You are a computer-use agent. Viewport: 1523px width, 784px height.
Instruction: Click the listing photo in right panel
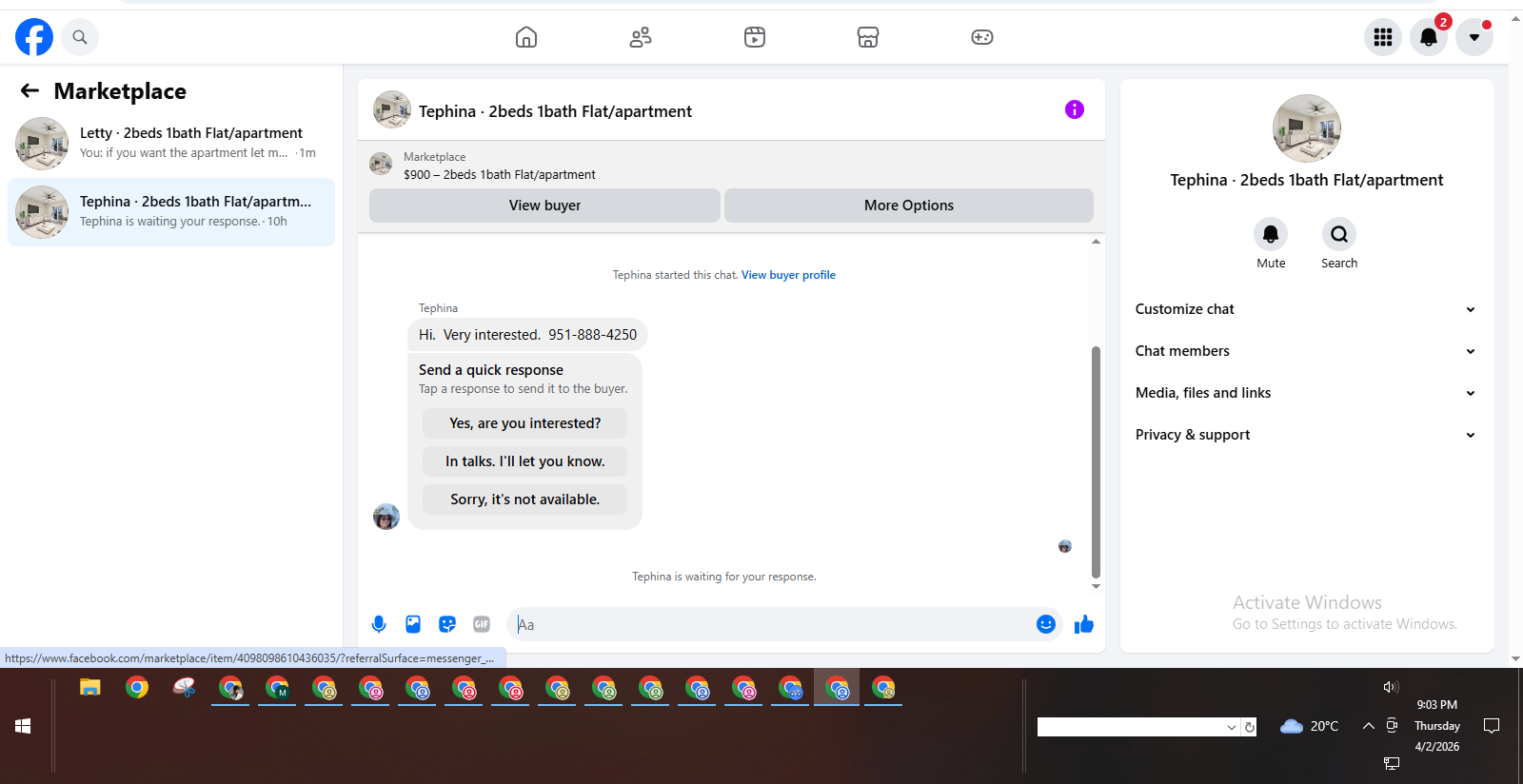pyautogui.click(x=1307, y=128)
